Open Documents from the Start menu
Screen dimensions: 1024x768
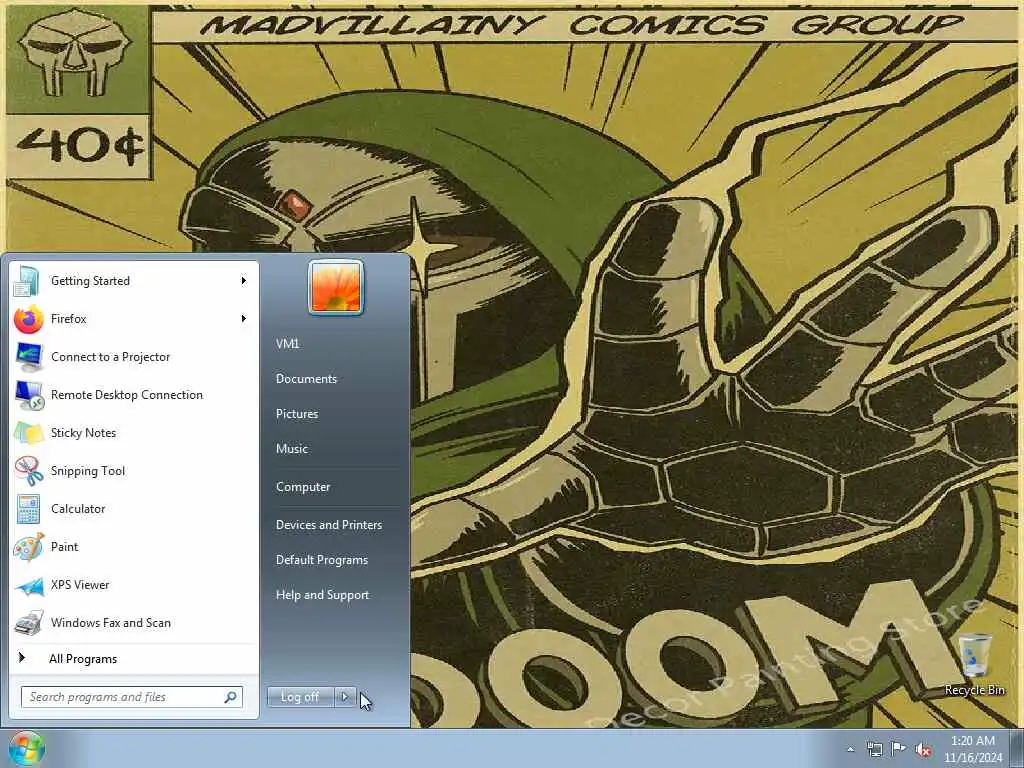(x=306, y=379)
